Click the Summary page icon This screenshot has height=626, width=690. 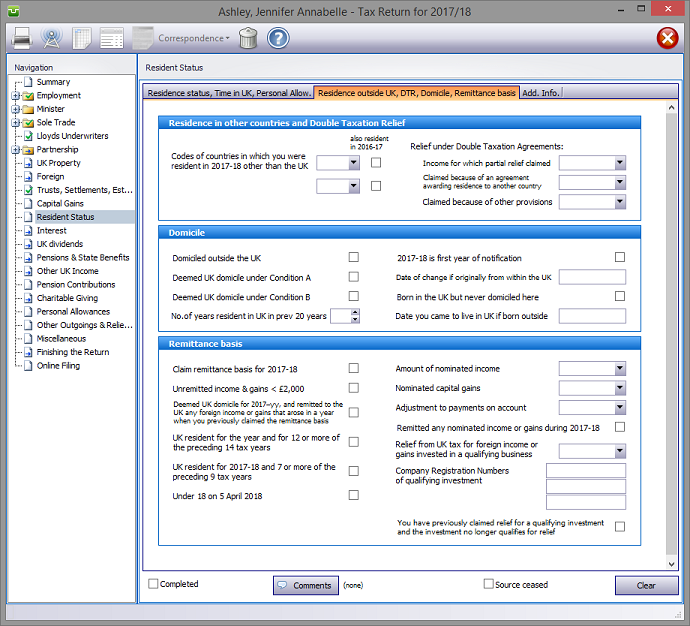pyautogui.click(x=28, y=82)
